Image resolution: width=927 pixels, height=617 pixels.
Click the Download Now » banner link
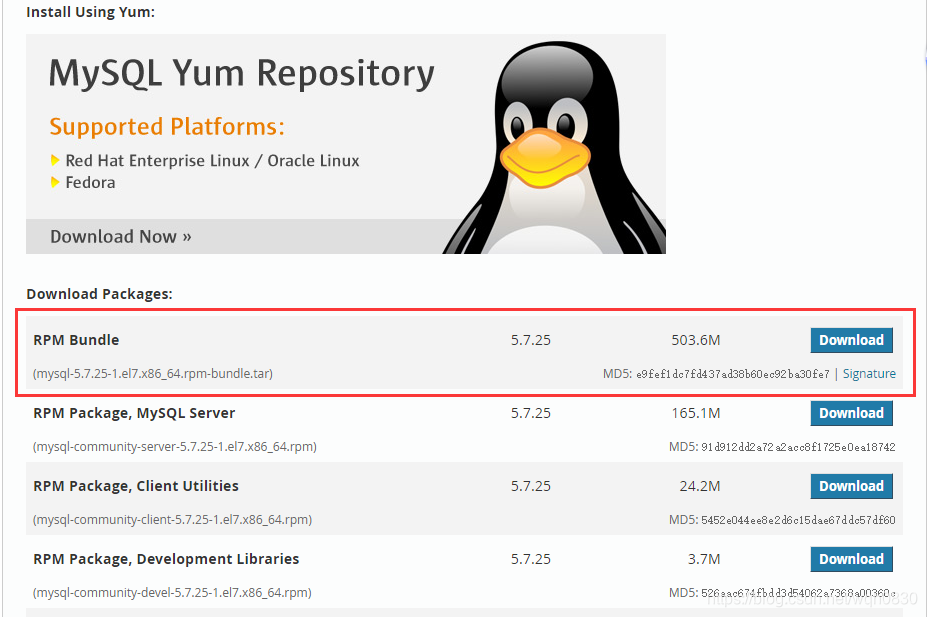click(121, 236)
